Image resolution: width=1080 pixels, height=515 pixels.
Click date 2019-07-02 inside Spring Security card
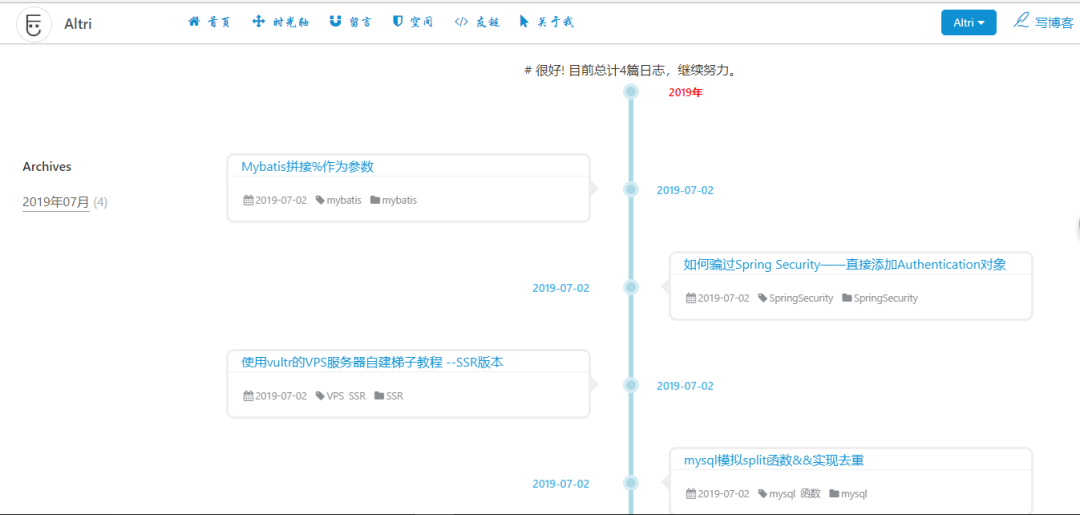723,298
